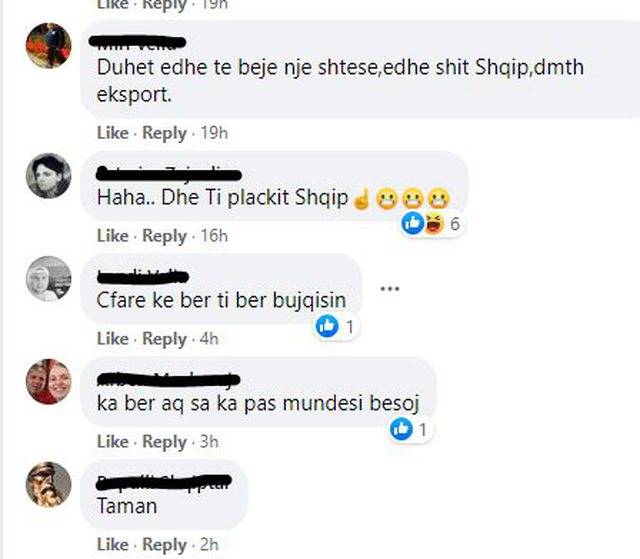Image resolution: width=640 pixels, height=559 pixels.
Task: Click the like reaction icon under 'Haha.. Dhe Ti' comment
Action: point(413,223)
